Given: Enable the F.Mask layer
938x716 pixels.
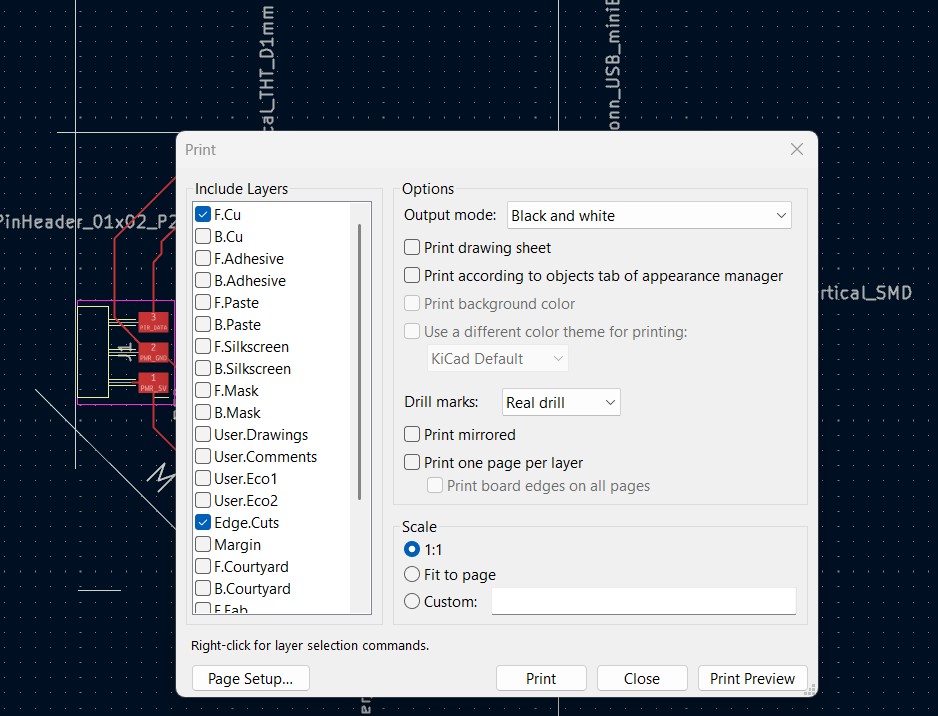Looking at the screenshot, I should coord(203,391).
